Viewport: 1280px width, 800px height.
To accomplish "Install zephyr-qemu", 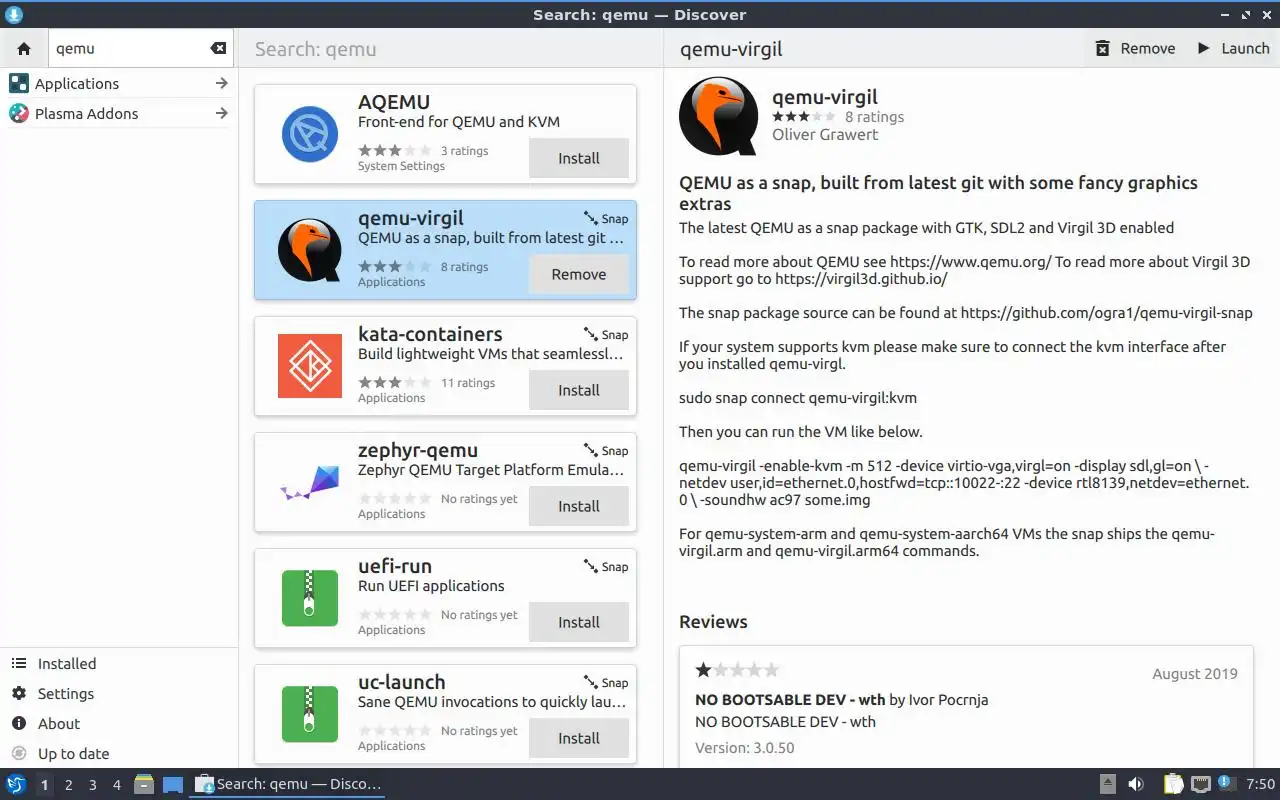I will click(578, 506).
